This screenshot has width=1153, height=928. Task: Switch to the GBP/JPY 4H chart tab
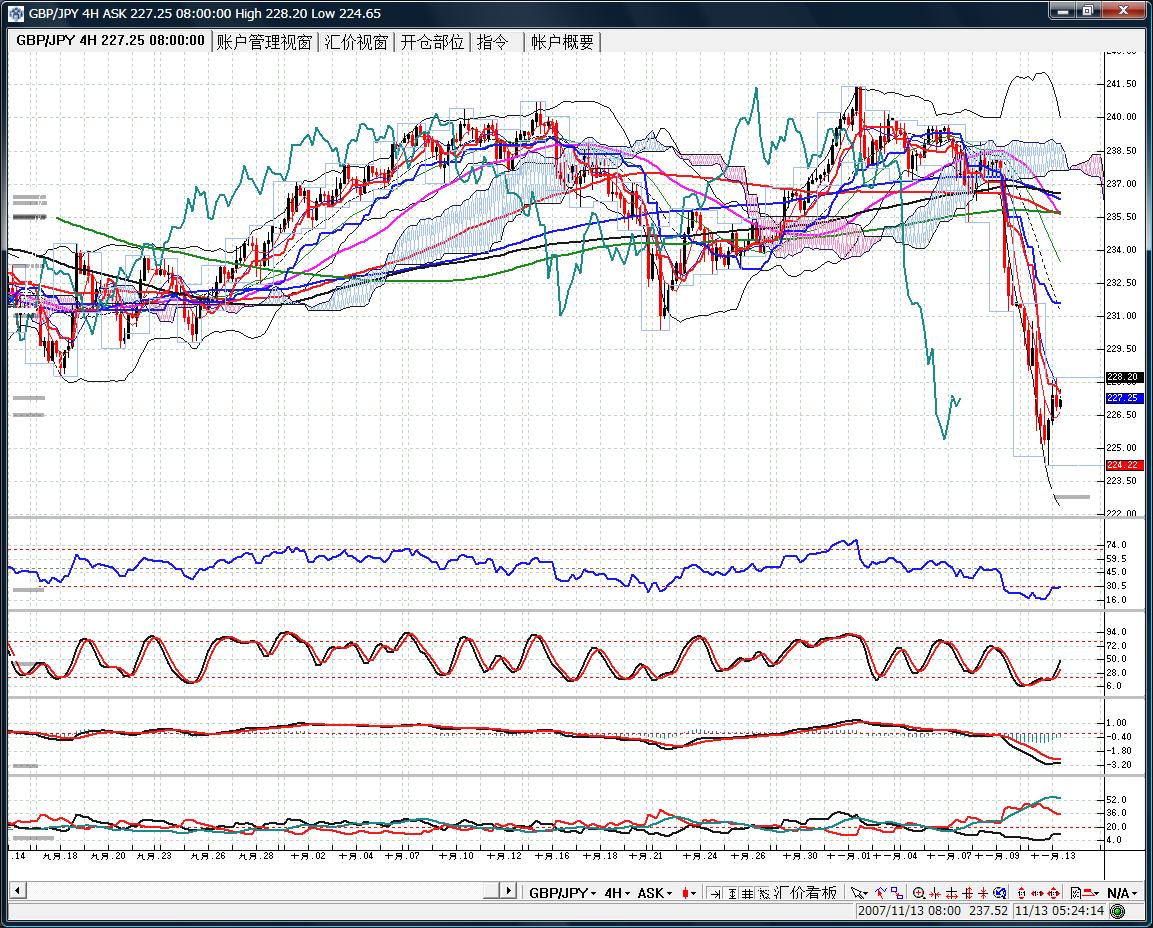point(110,40)
